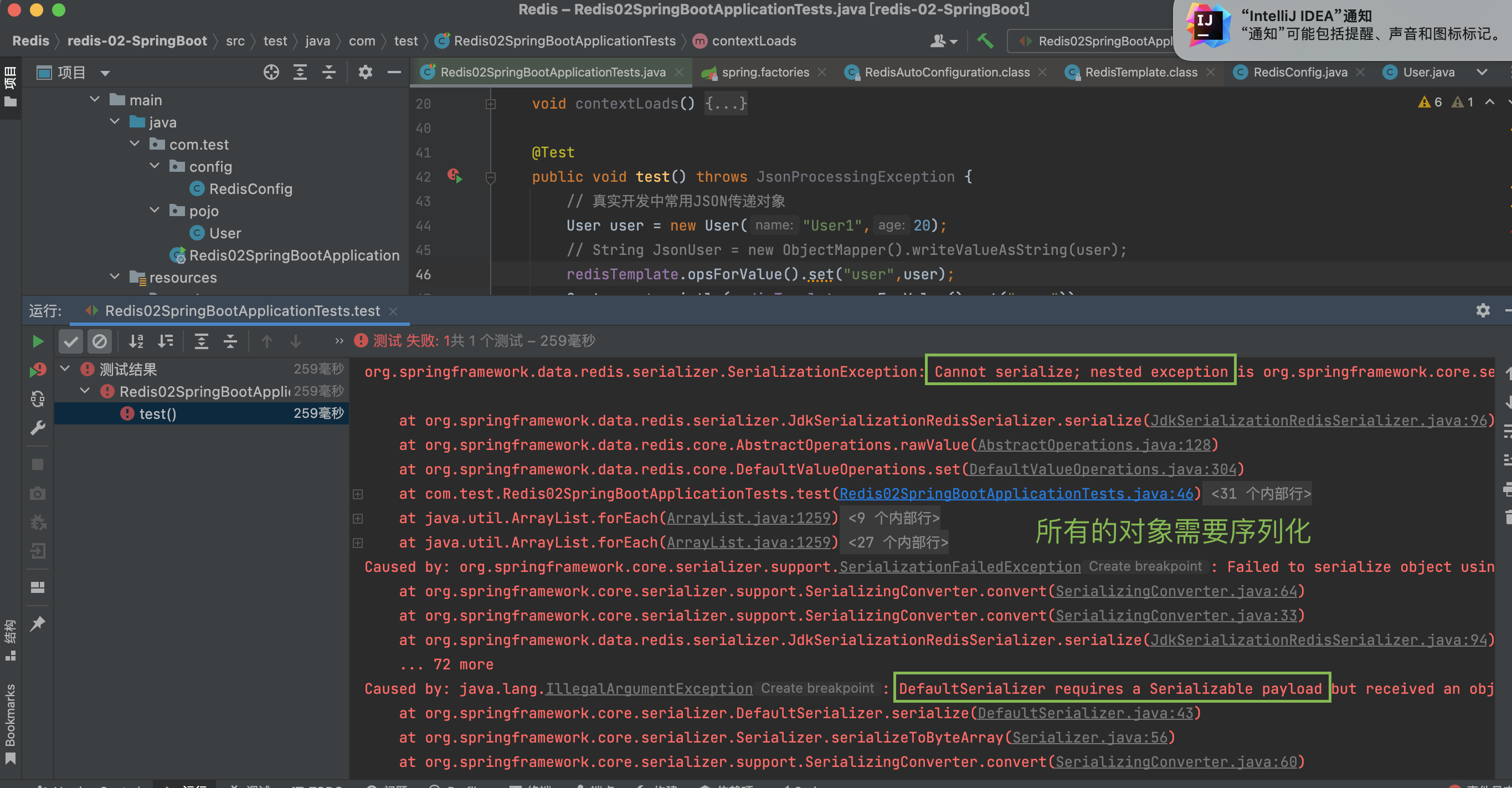
Task: Close the spring.factories tab
Action: pyautogui.click(x=822, y=72)
